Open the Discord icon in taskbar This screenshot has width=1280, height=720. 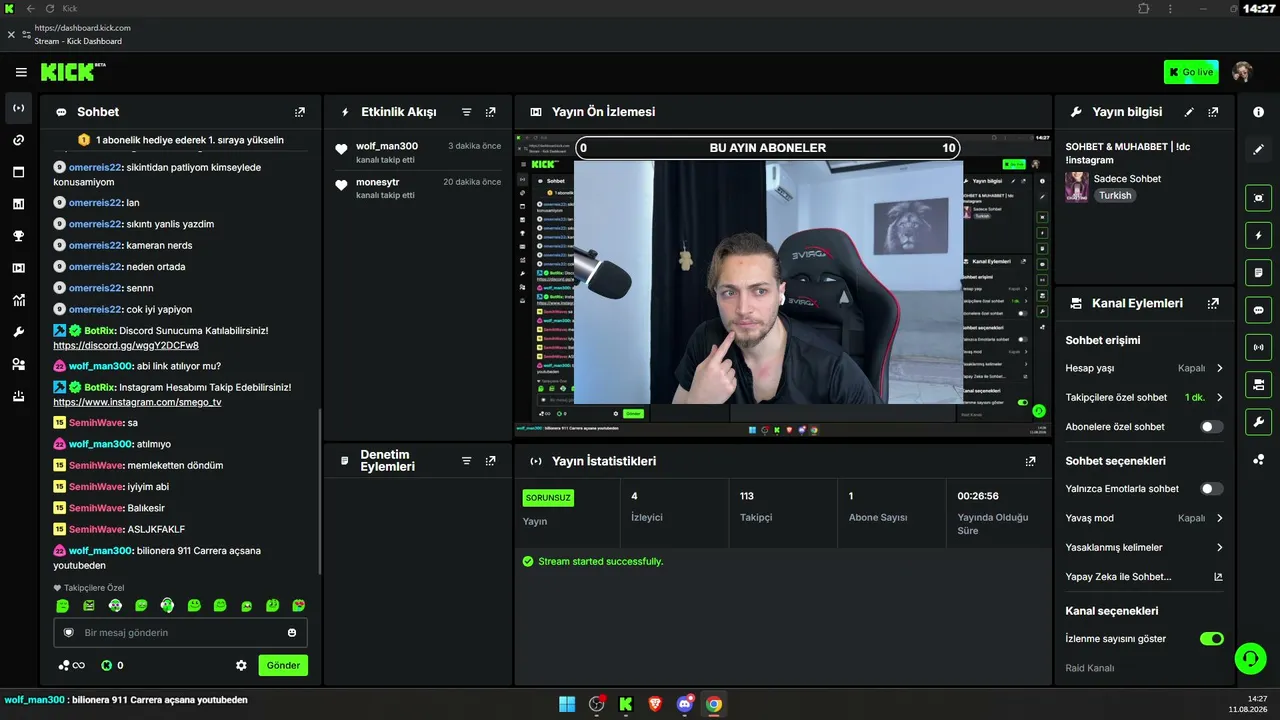pos(685,704)
